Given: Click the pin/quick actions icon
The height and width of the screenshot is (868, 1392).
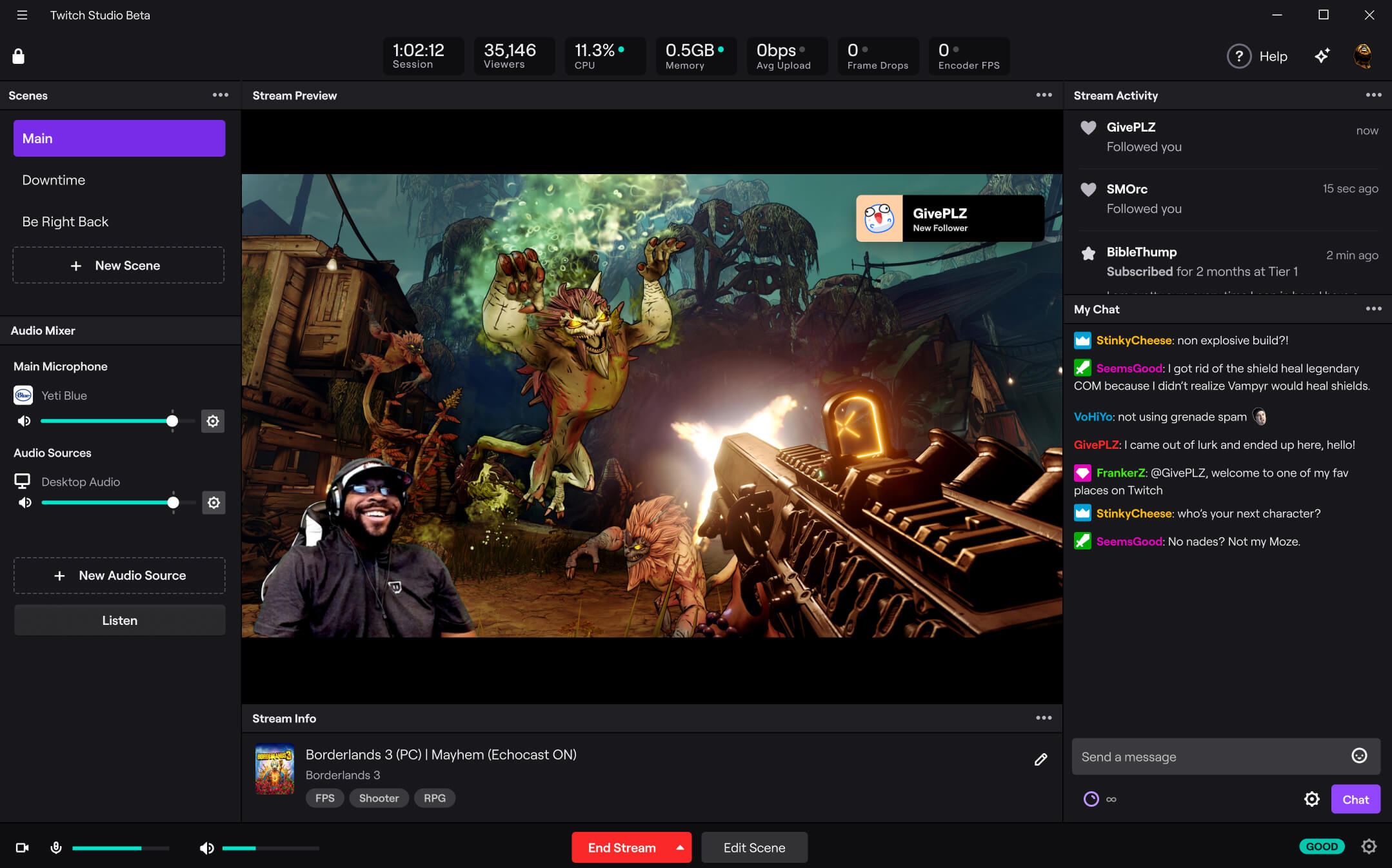Looking at the screenshot, I should point(1323,56).
